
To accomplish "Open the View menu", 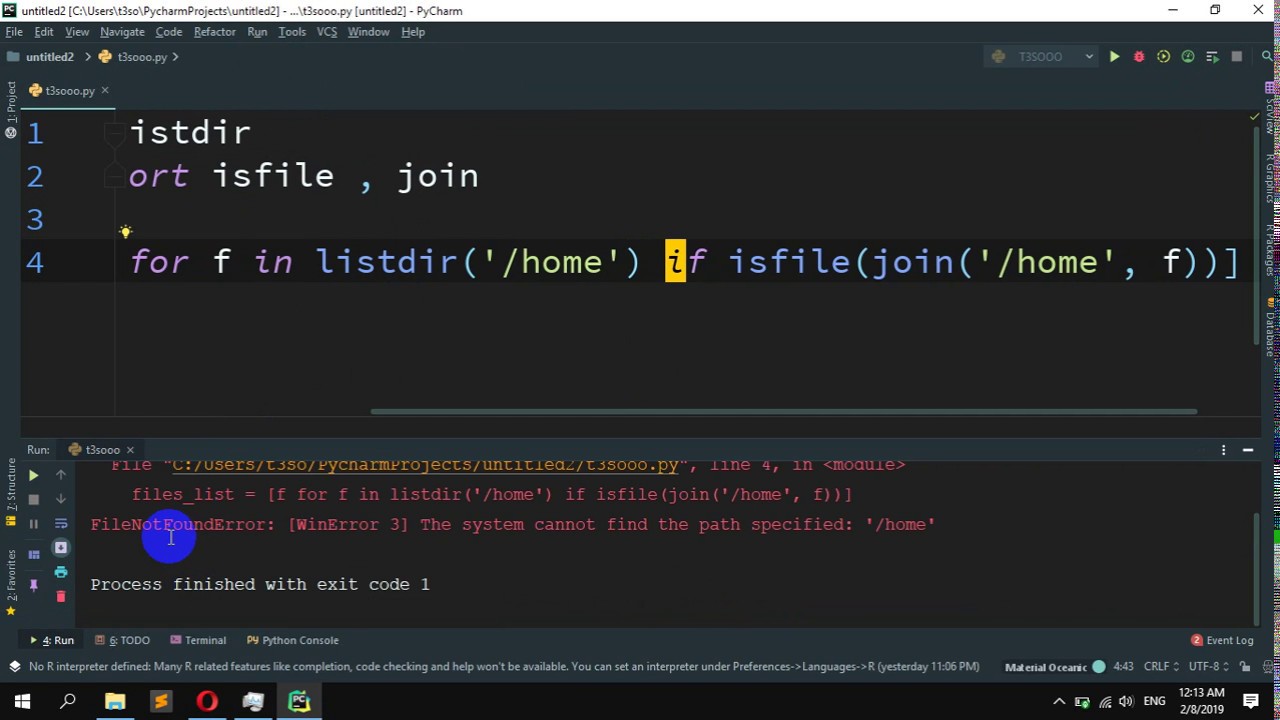I will pos(77,32).
